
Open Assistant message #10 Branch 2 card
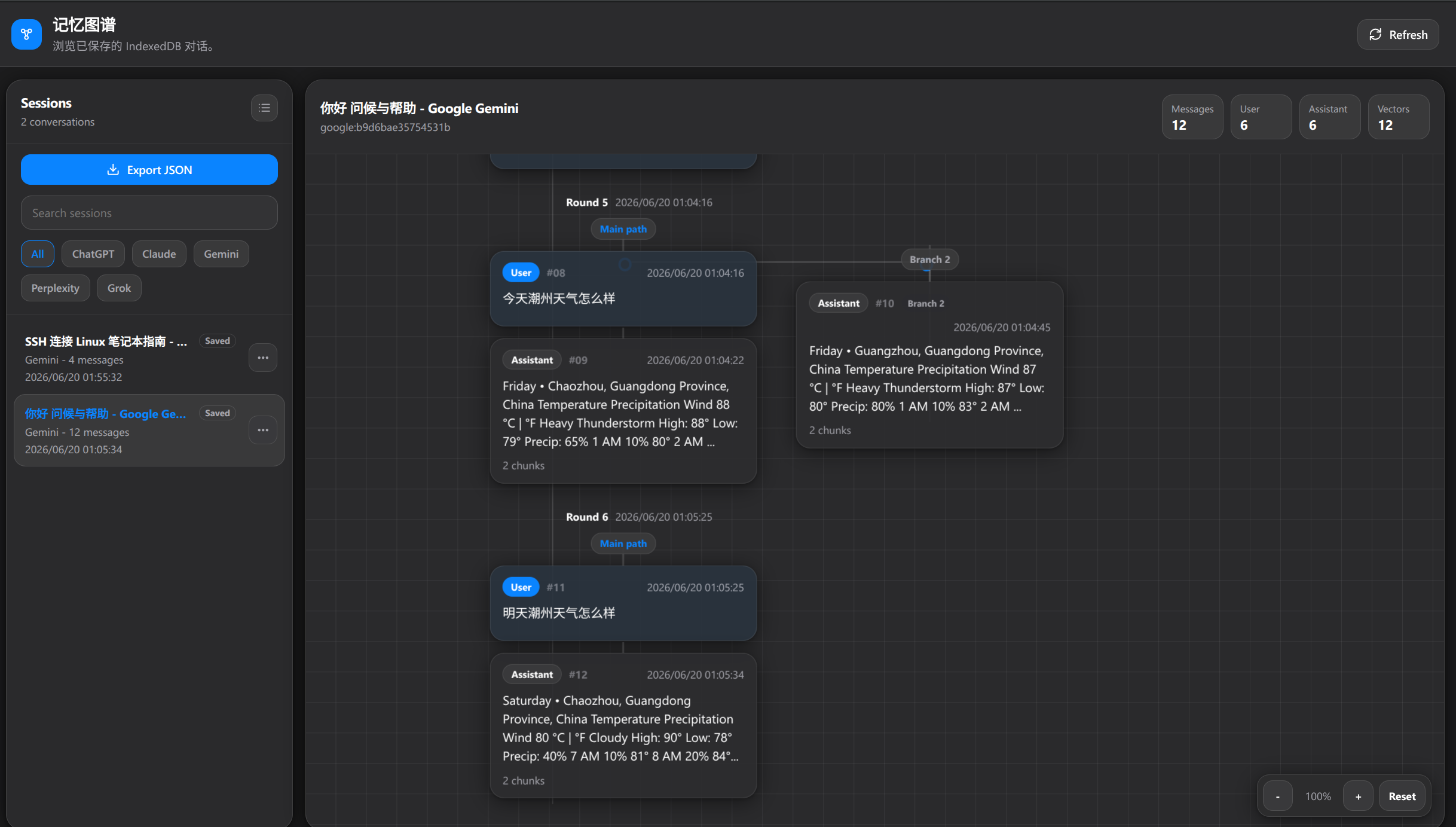coord(929,365)
